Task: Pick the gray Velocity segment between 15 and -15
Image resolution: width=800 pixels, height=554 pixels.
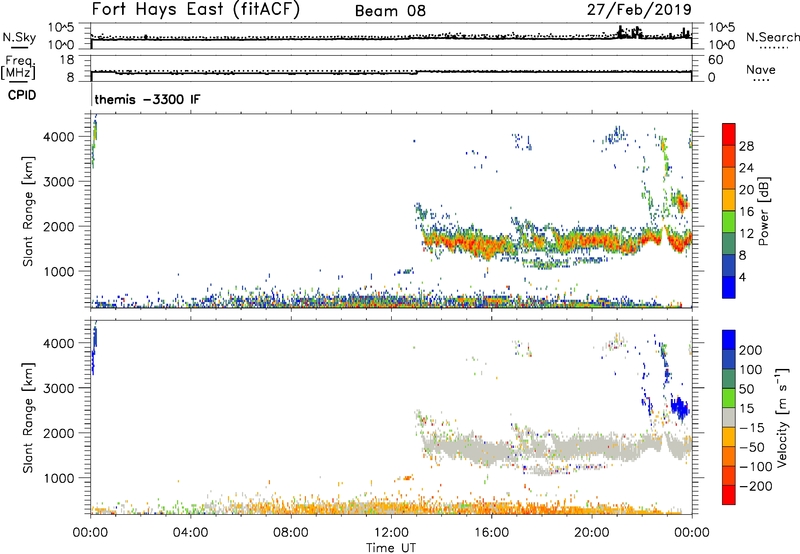Action: point(729,417)
